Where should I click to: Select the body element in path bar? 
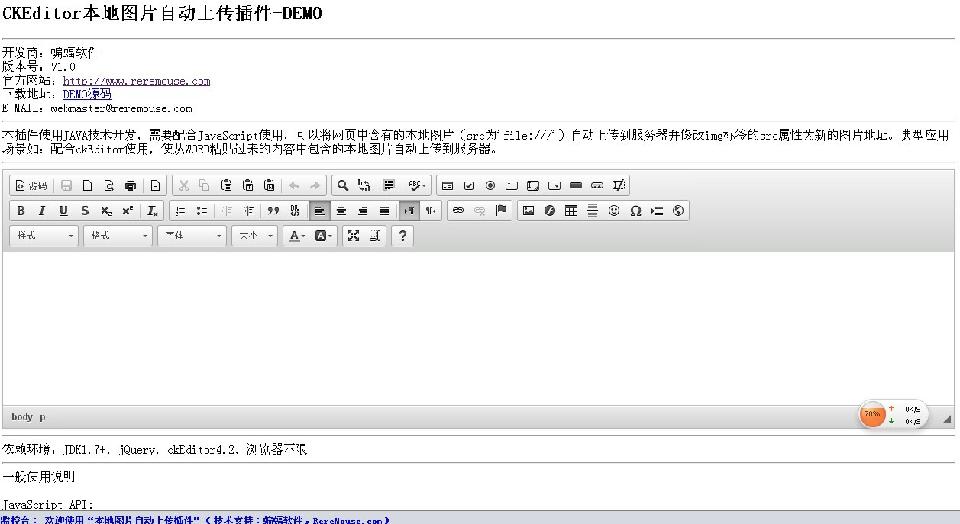(x=21, y=416)
